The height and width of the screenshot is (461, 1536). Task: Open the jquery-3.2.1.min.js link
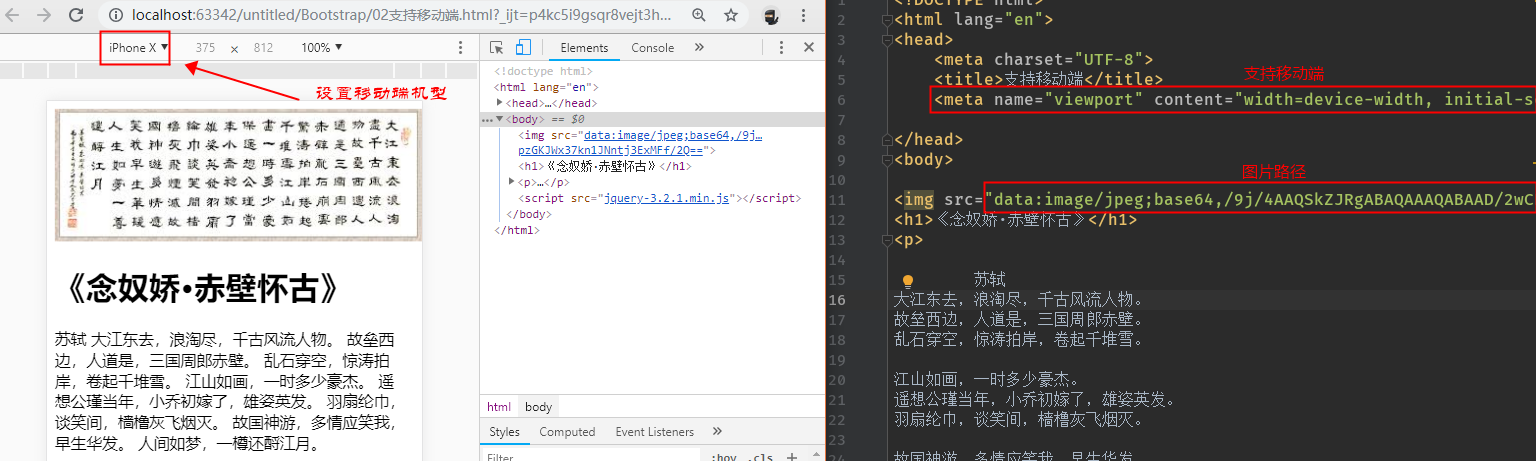(668, 199)
